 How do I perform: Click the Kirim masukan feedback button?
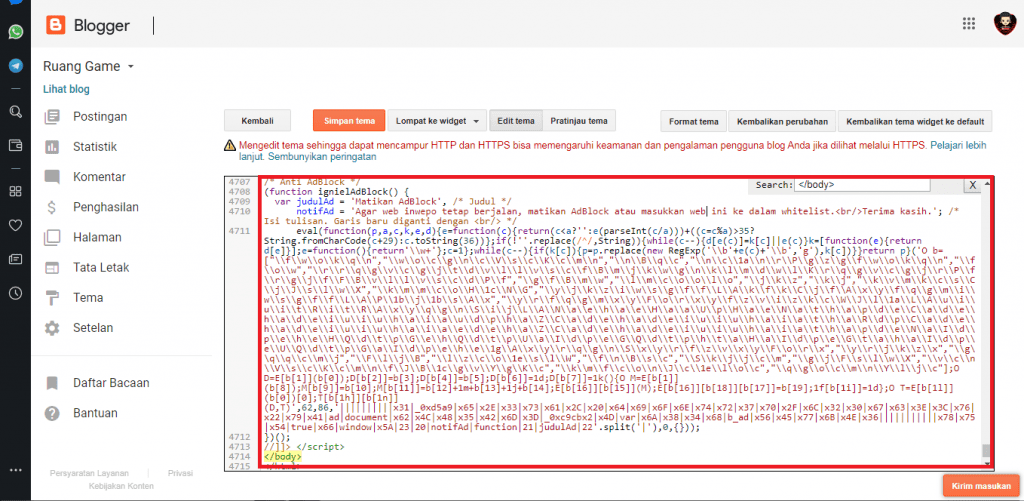981,487
